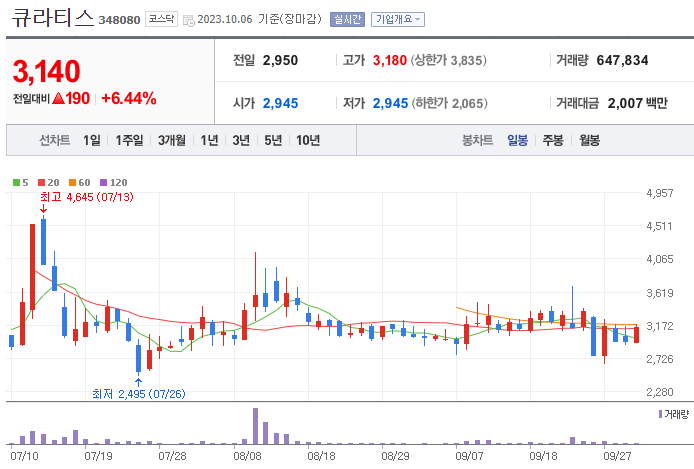Switch line chart to 1주일

coord(129,141)
